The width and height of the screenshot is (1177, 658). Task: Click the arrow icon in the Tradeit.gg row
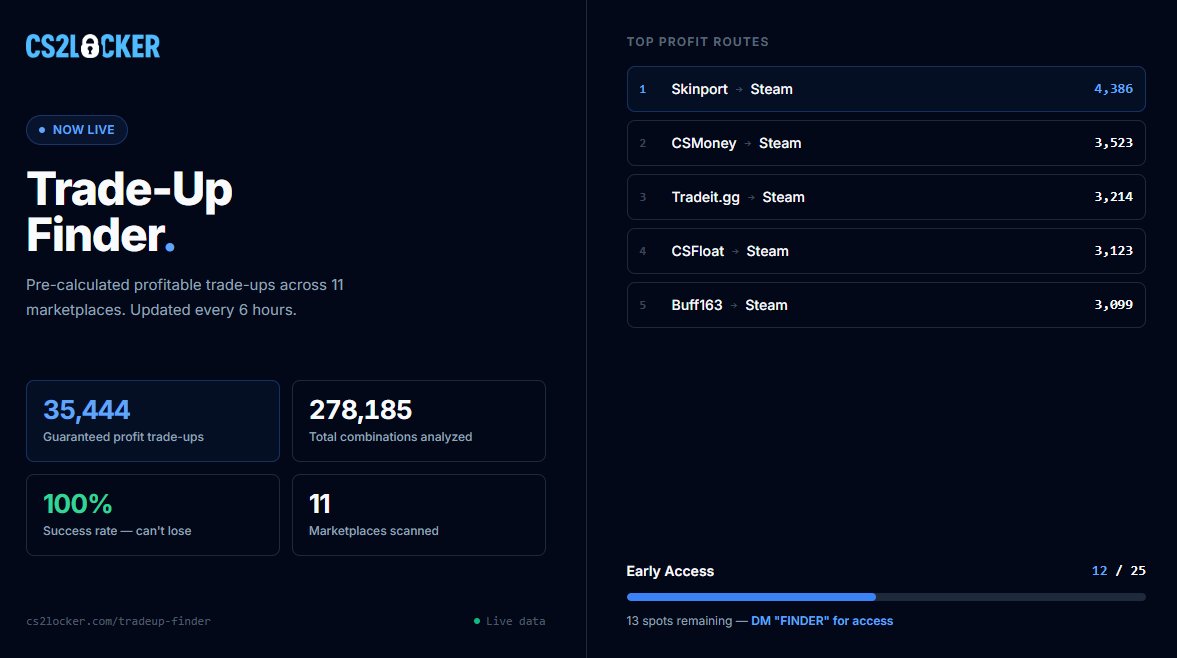tap(751, 197)
